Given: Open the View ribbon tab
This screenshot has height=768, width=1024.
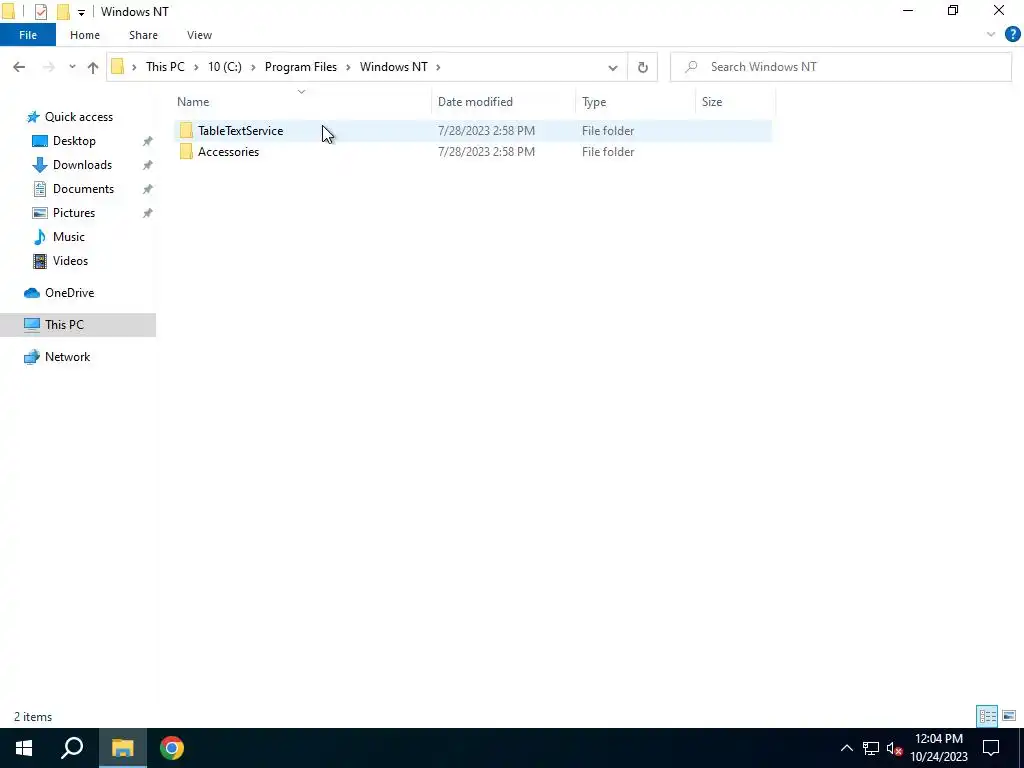Looking at the screenshot, I should [199, 35].
